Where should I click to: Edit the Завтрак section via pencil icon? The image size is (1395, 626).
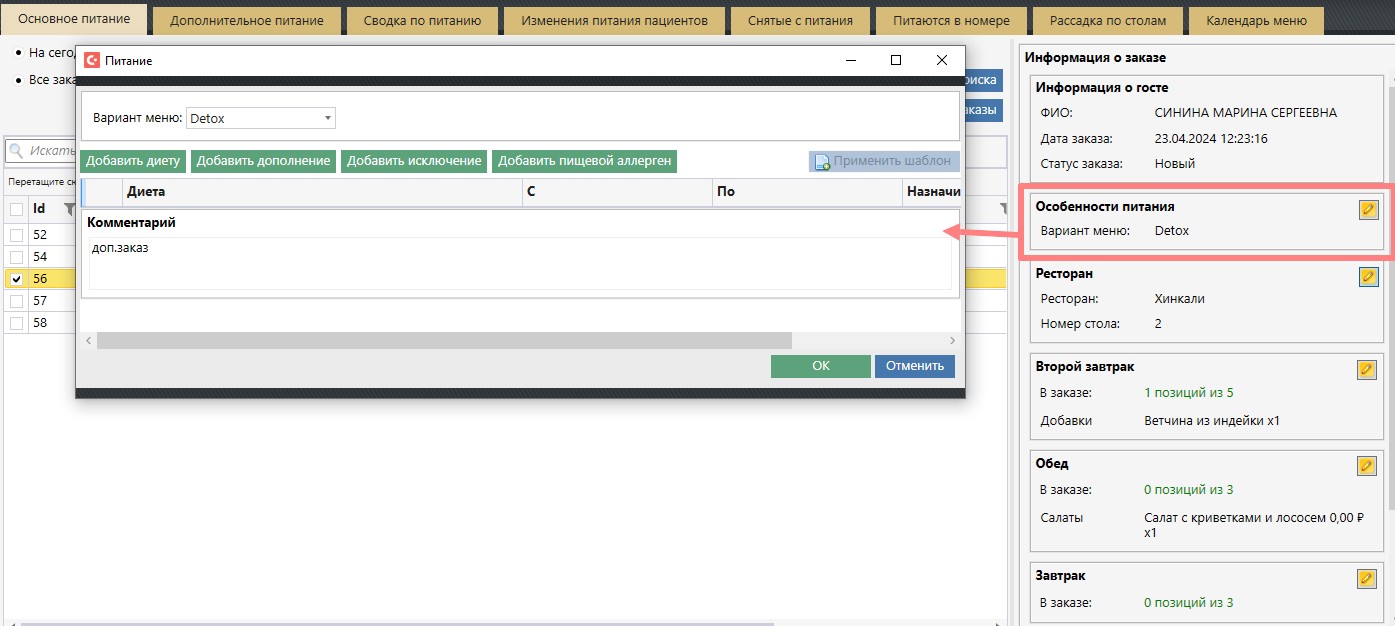1367,579
